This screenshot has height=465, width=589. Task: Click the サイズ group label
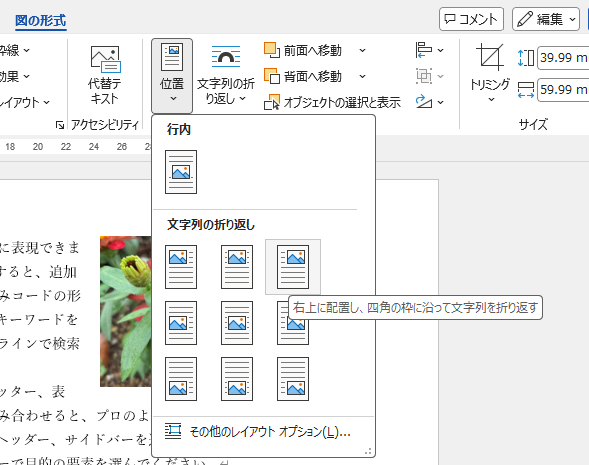533,124
